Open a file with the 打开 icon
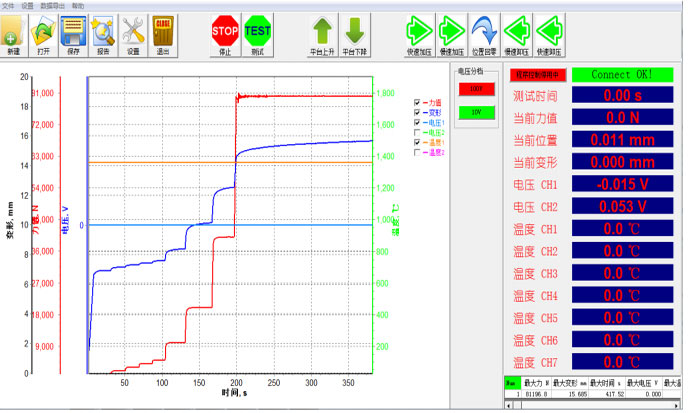This screenshot has height=413, width=690. coord(43,34)
